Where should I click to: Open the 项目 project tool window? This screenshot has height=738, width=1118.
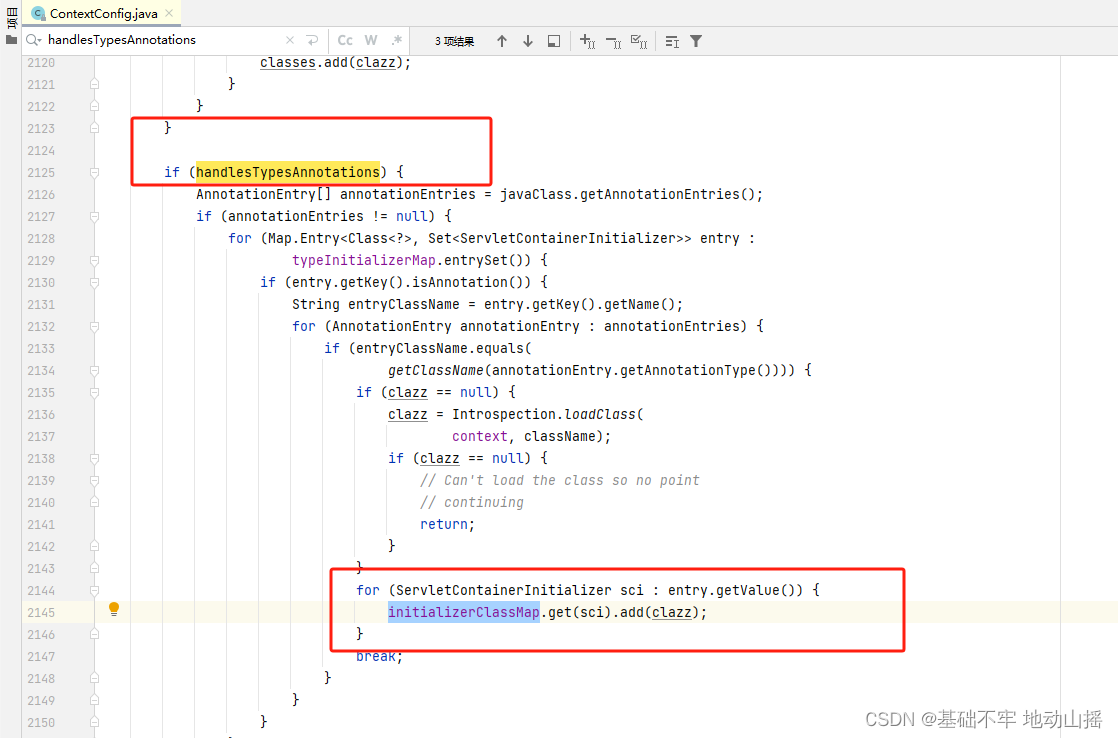(9, 14)
